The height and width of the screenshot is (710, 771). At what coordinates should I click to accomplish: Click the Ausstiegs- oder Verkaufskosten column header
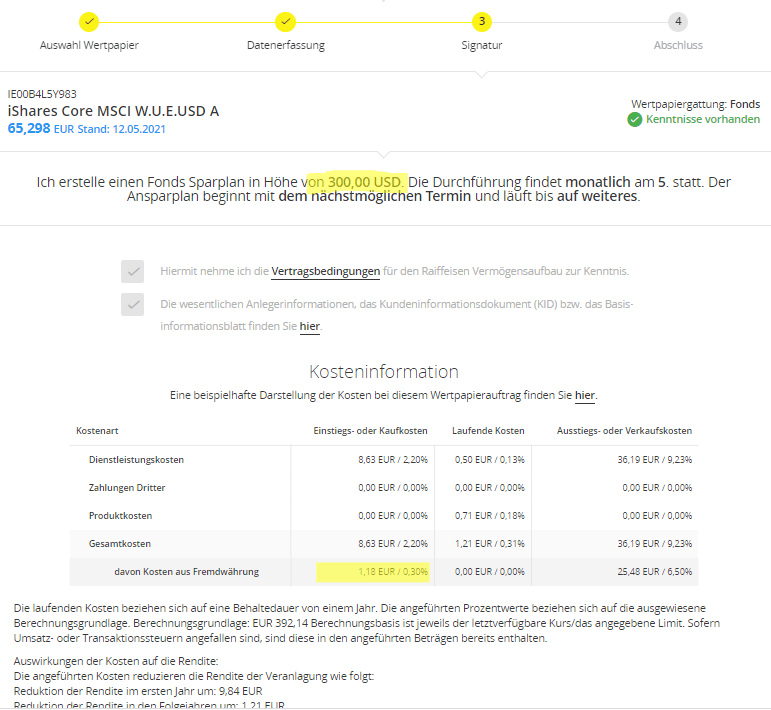coord(624,431)
